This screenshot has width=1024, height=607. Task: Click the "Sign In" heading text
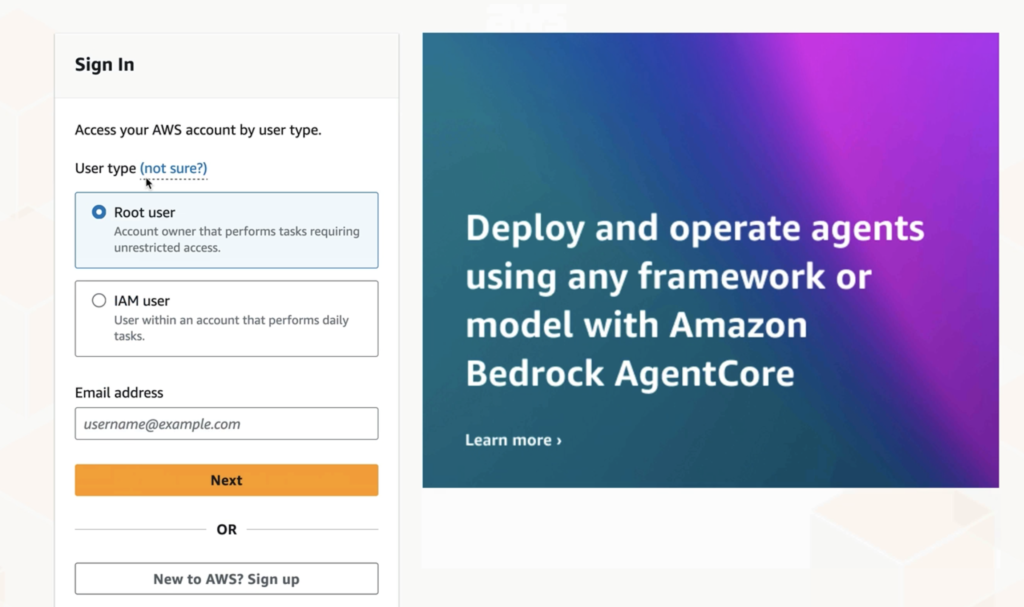(104, 65)
